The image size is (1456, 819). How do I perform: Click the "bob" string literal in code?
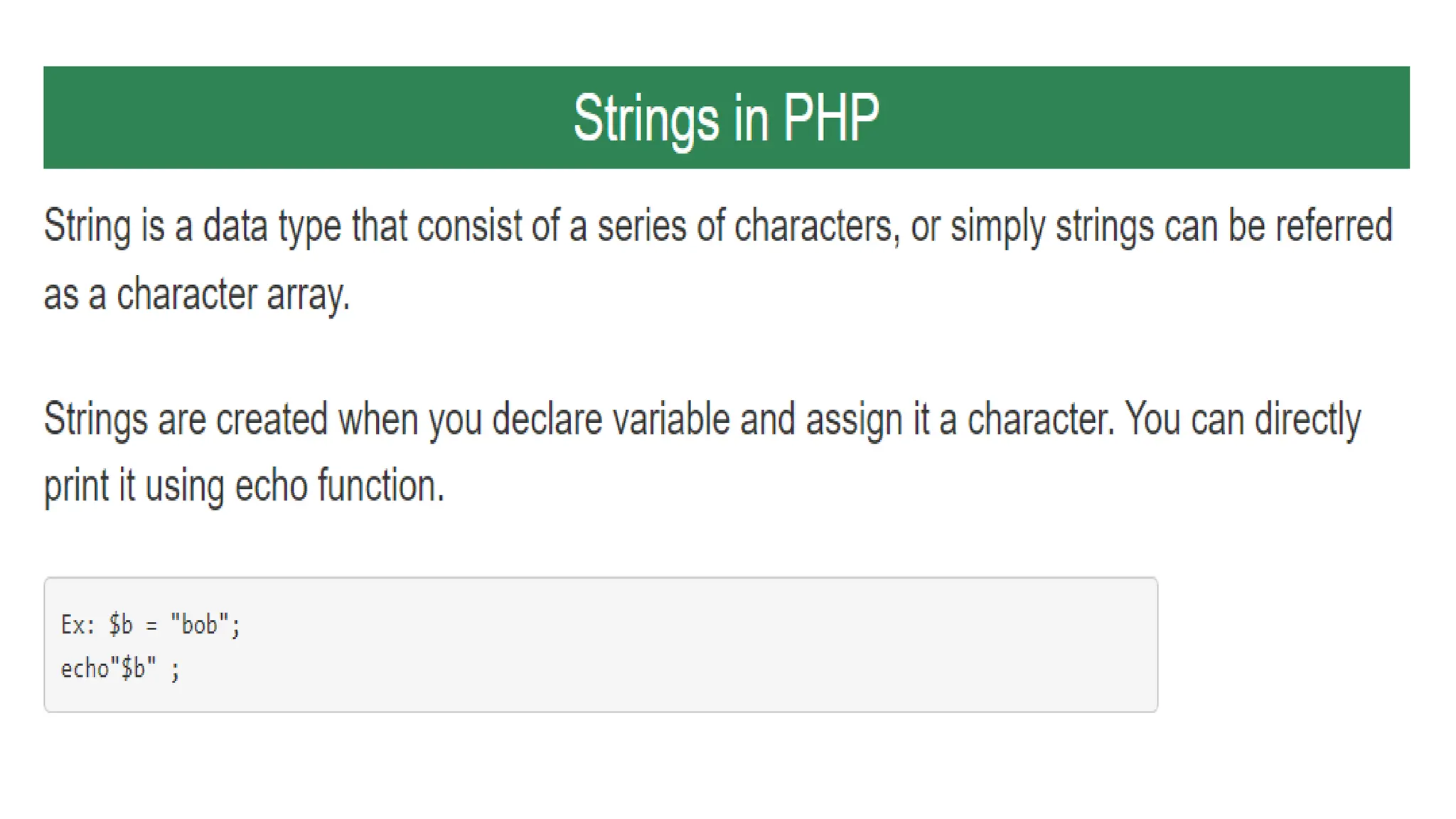tap(199, 623)
